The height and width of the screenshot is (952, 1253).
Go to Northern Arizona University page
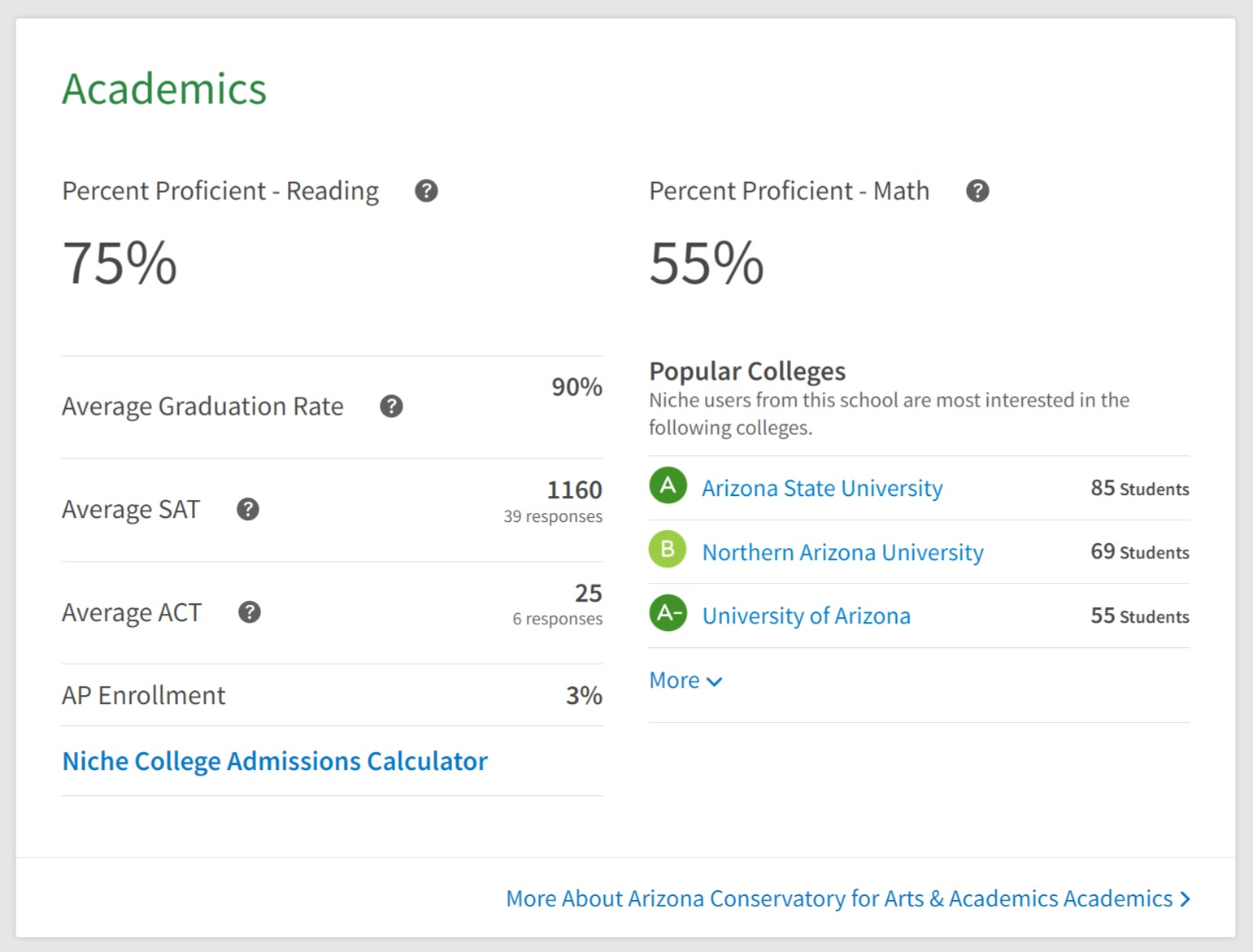click(x=842, y=553)
